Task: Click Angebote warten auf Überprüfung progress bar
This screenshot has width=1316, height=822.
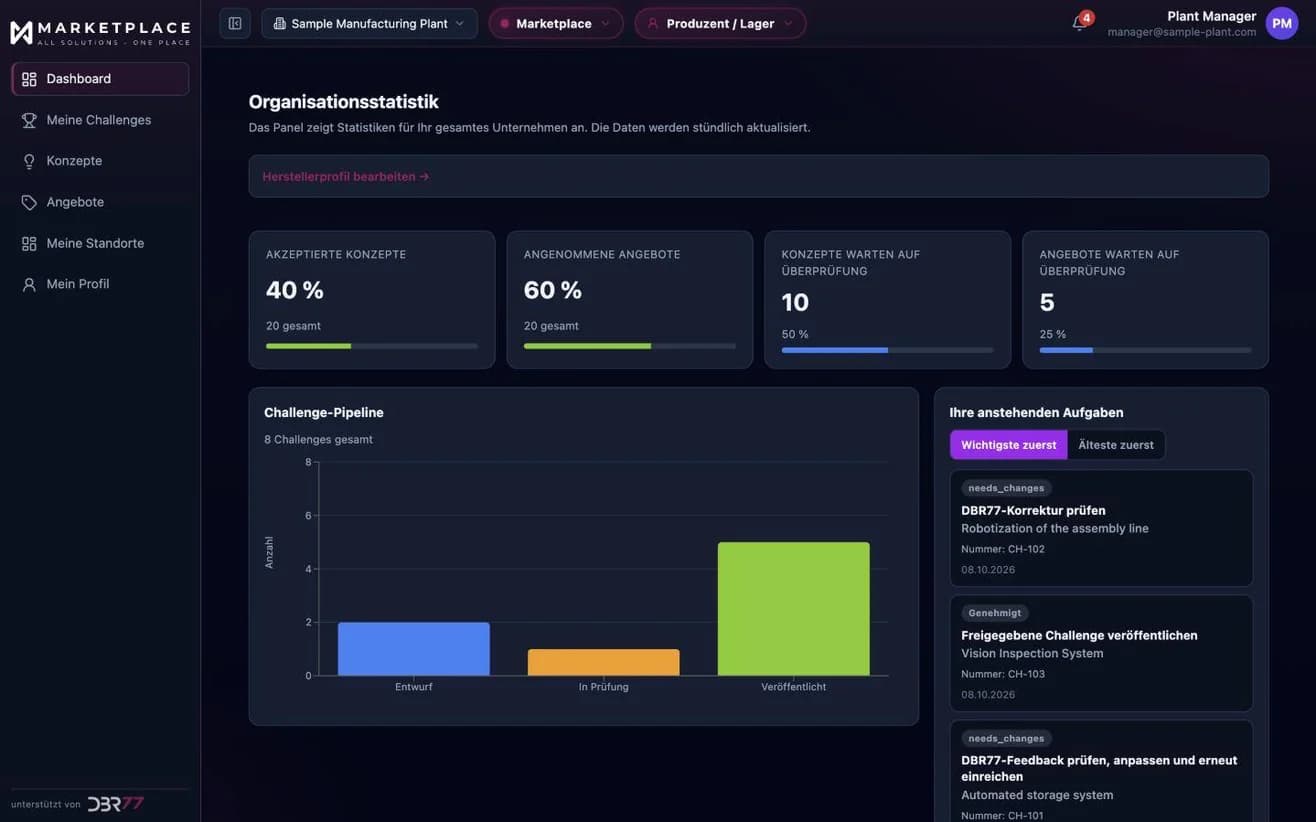Action: coord(1146,350)
